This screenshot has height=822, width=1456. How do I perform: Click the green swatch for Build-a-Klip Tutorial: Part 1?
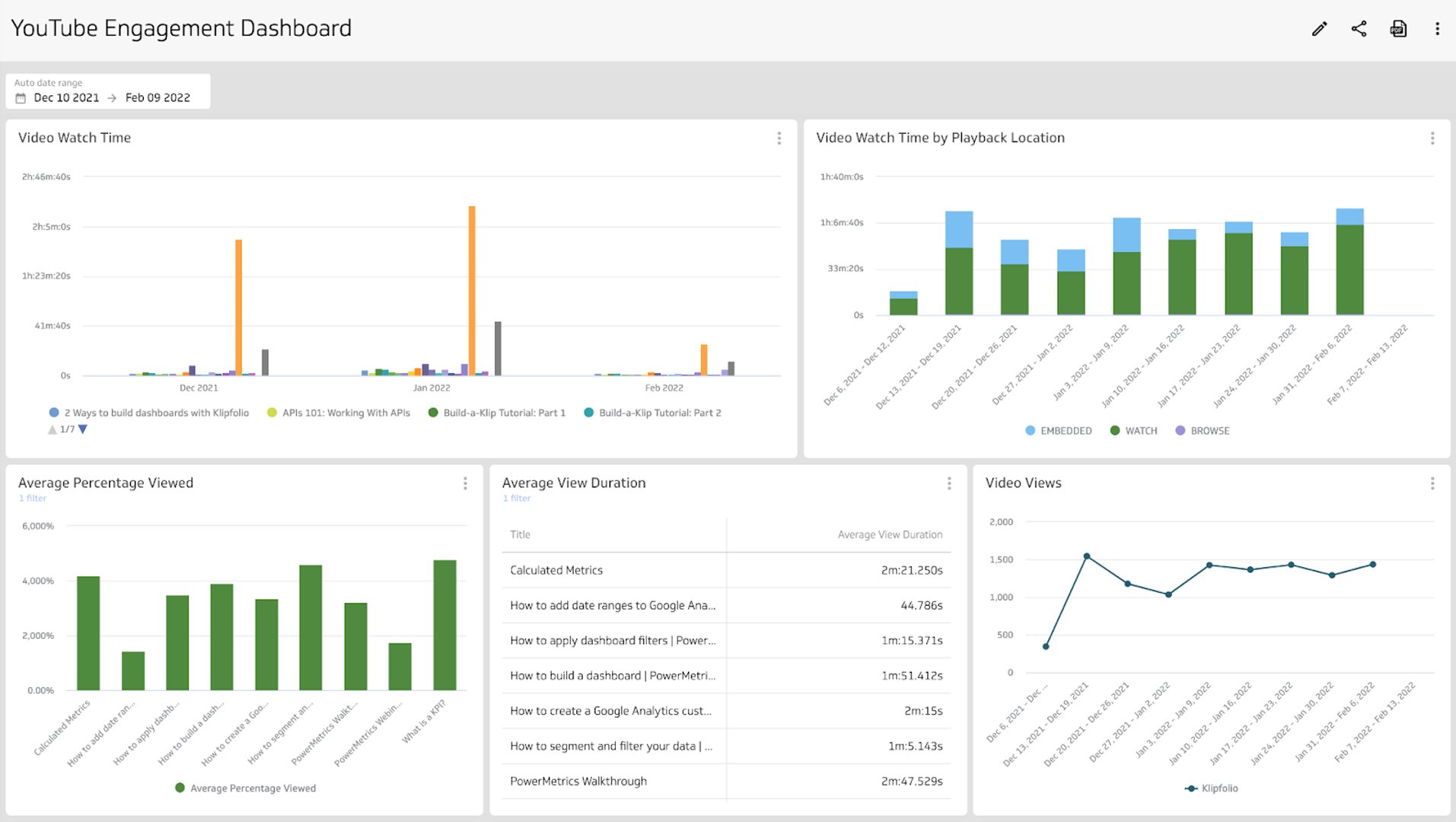coord(432,412)
